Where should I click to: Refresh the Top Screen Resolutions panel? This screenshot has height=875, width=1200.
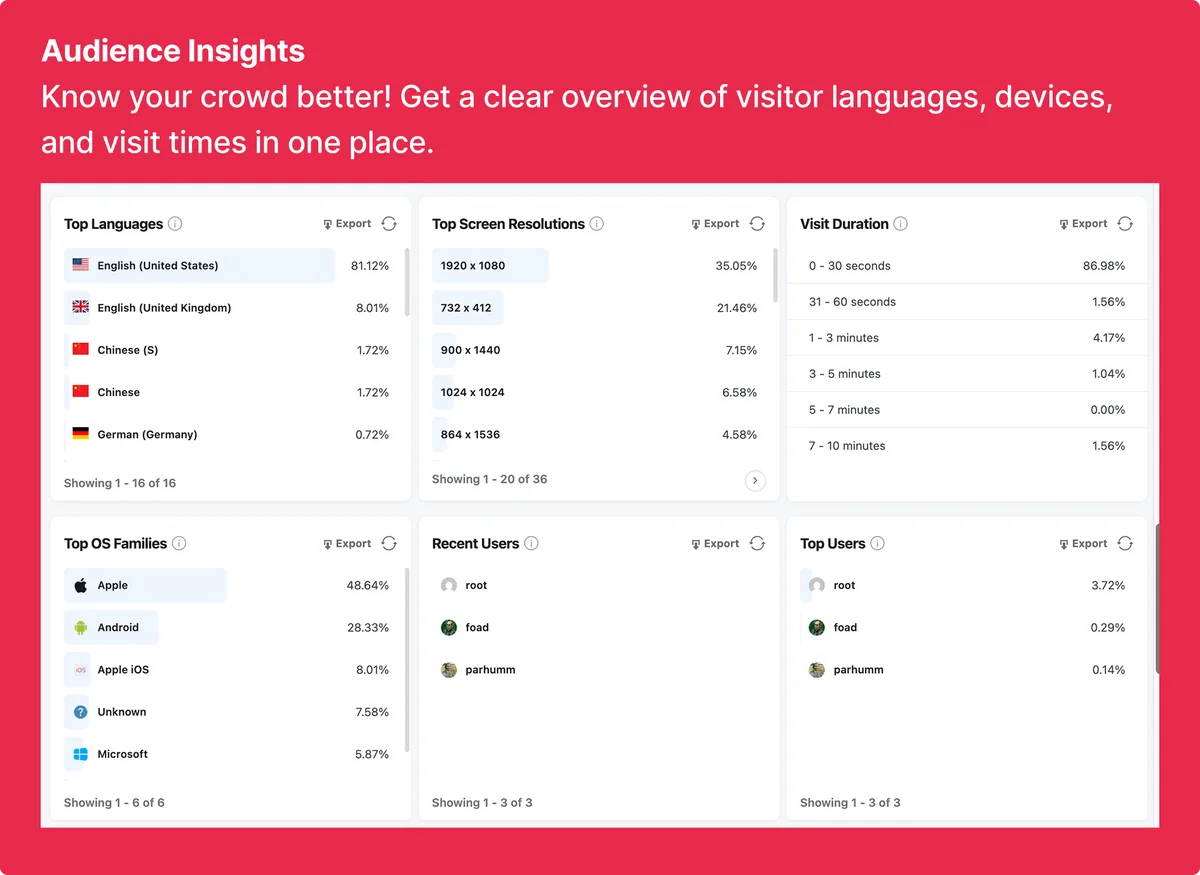click(757, 224)
